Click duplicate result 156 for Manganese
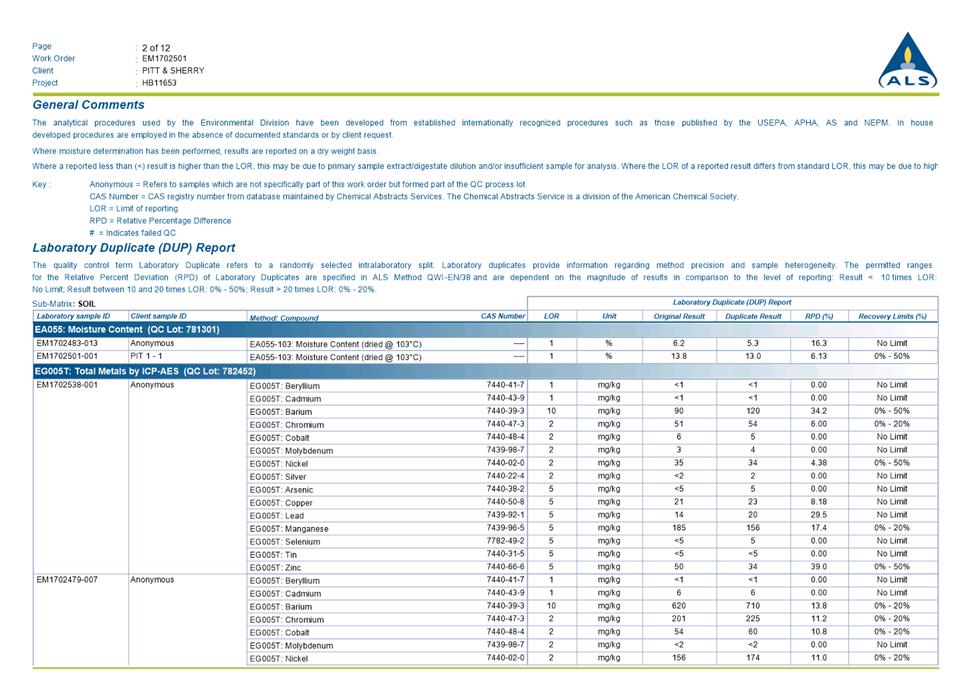The image size is (976, 690). coord(753,528)
